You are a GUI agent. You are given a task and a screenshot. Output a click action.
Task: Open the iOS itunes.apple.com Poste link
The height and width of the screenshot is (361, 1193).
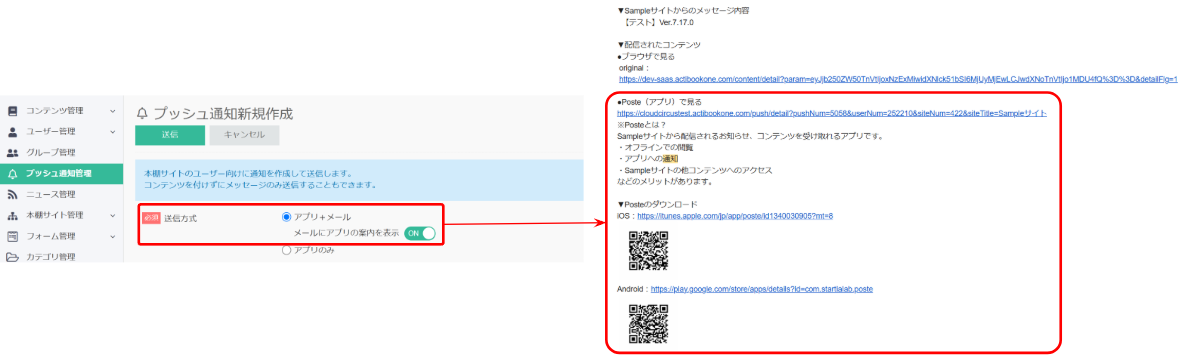coord(735,216)
